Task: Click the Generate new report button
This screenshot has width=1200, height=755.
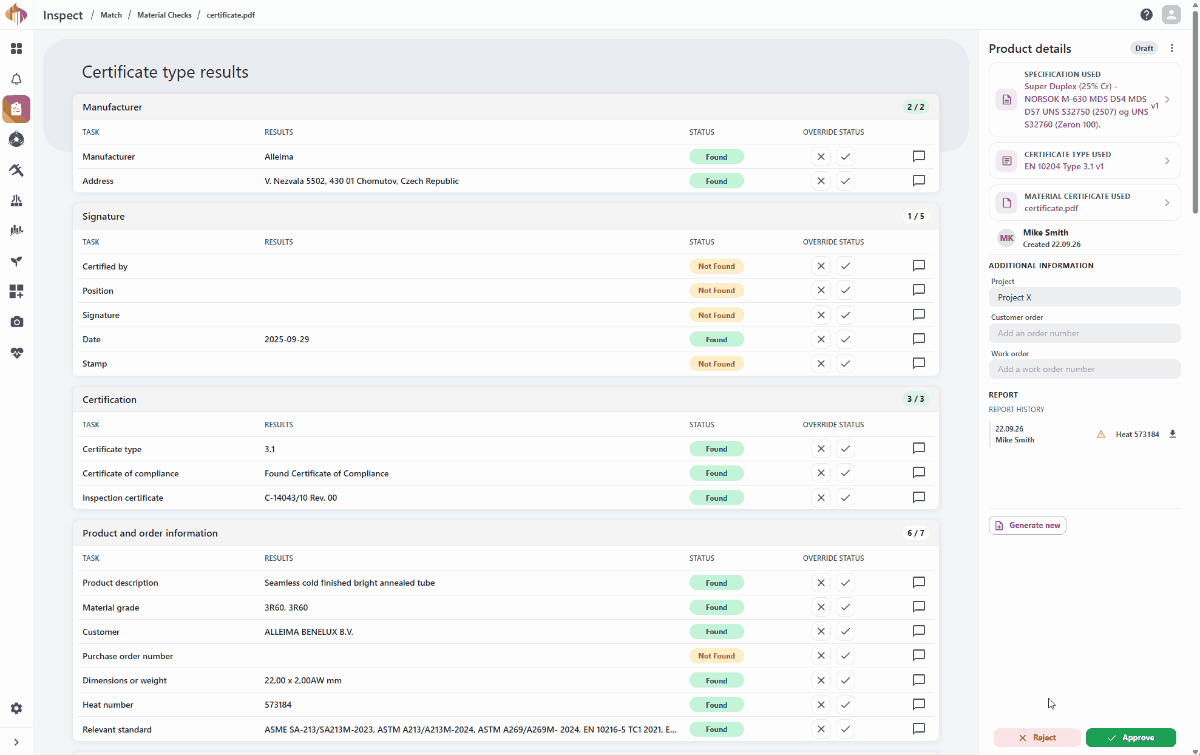Action: coord(1028,525)
